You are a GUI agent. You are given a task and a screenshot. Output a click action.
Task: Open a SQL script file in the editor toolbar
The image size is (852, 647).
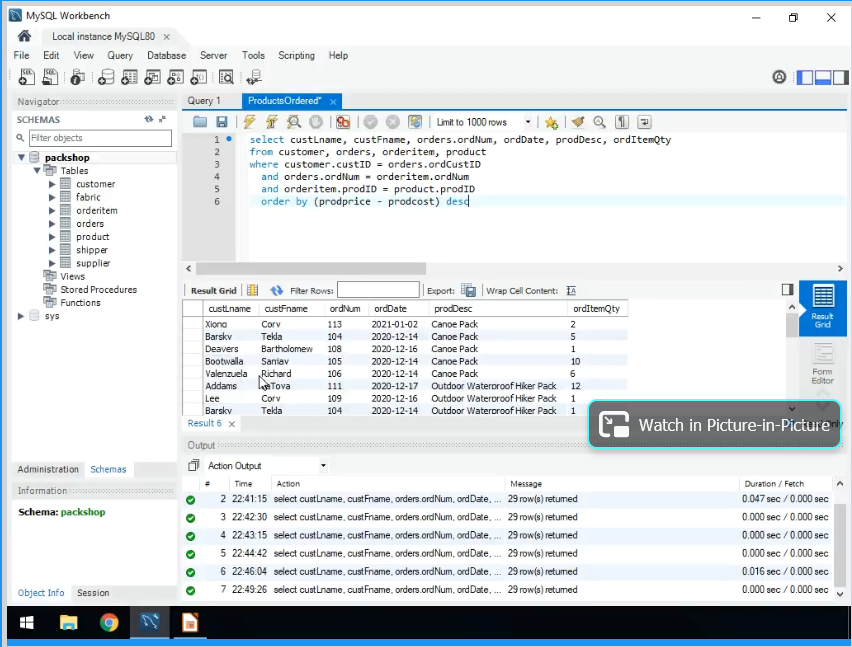[201, 122]
